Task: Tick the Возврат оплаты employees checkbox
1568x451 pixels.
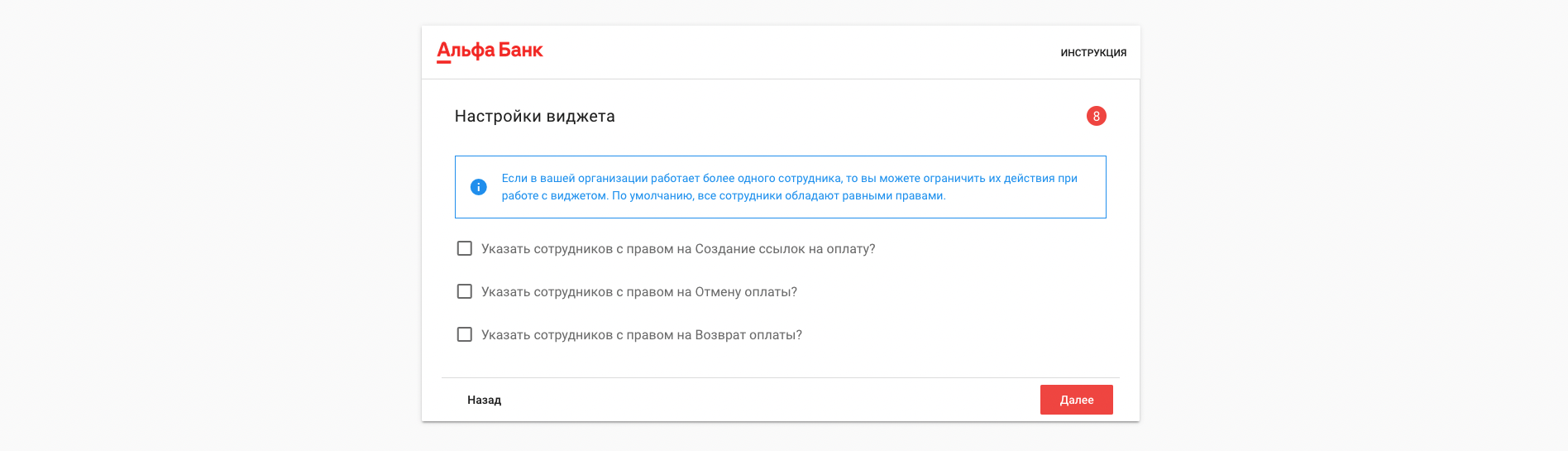Action: click(465, 334)
